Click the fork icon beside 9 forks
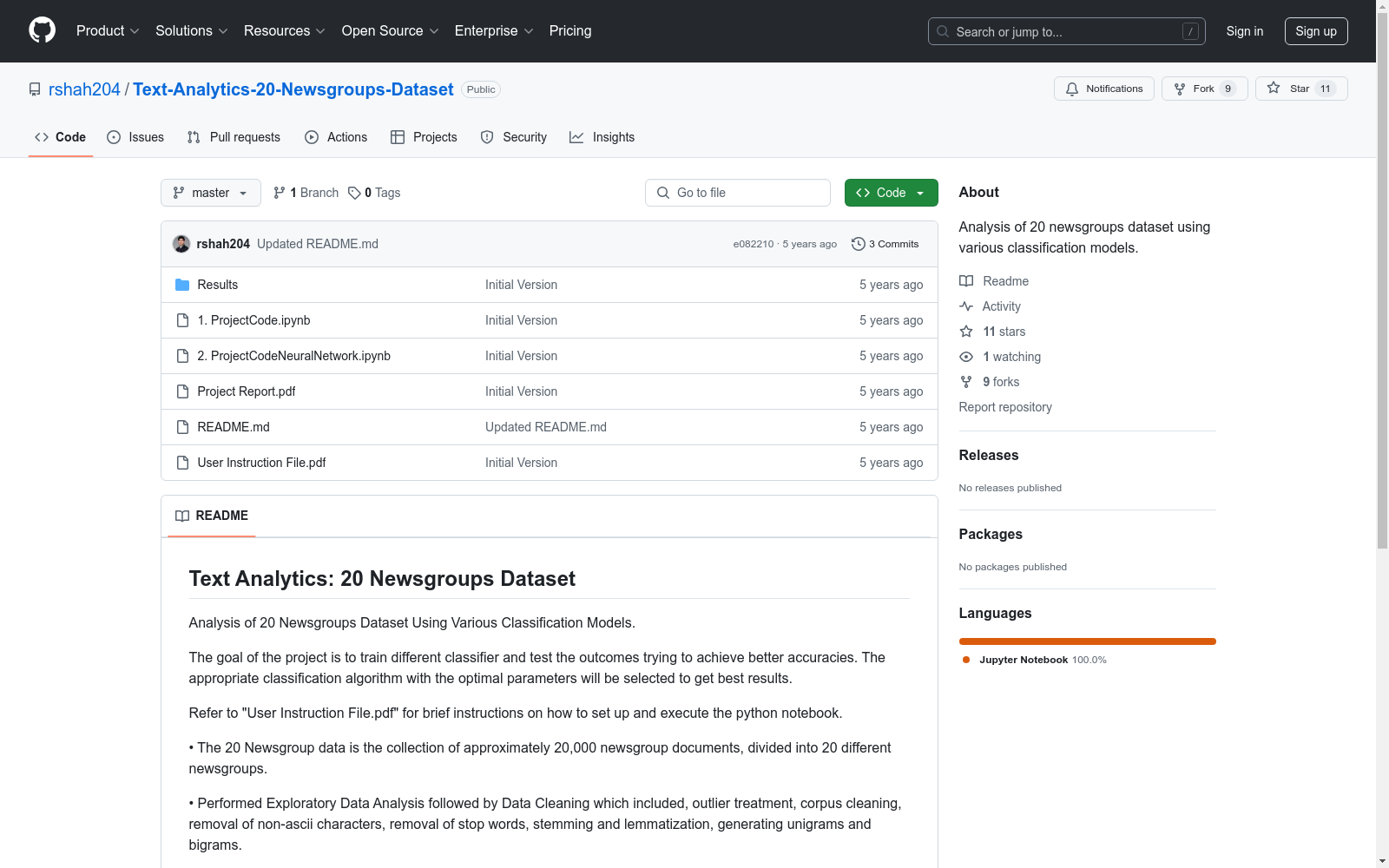This screenshot has height=868, width=1389. (966, 382)
